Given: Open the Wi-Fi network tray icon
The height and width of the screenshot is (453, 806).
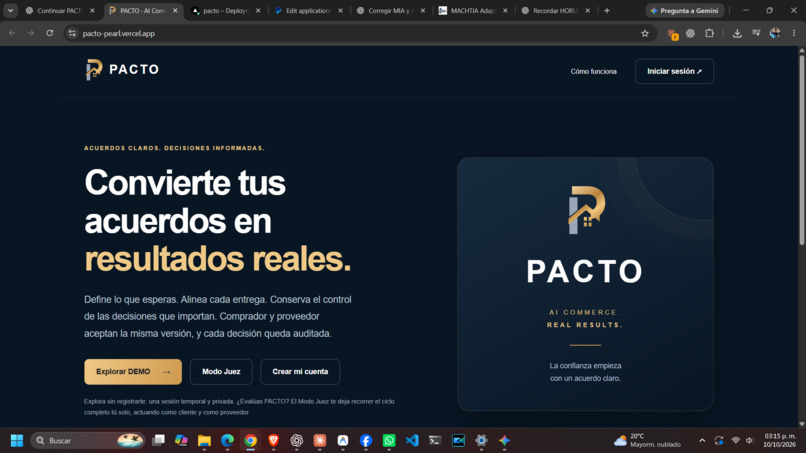Looking at the screenshot, I should (x=736, y=441).
